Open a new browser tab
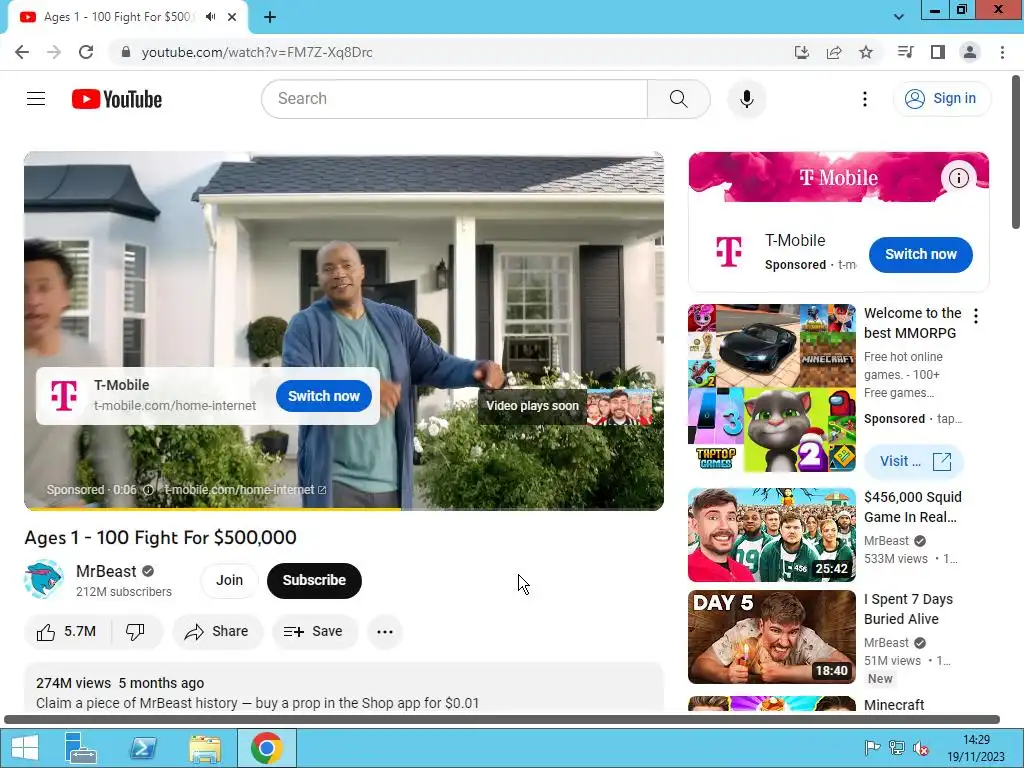The width and height of the screenshot is (1024, 768). click(x=270, y=17)
